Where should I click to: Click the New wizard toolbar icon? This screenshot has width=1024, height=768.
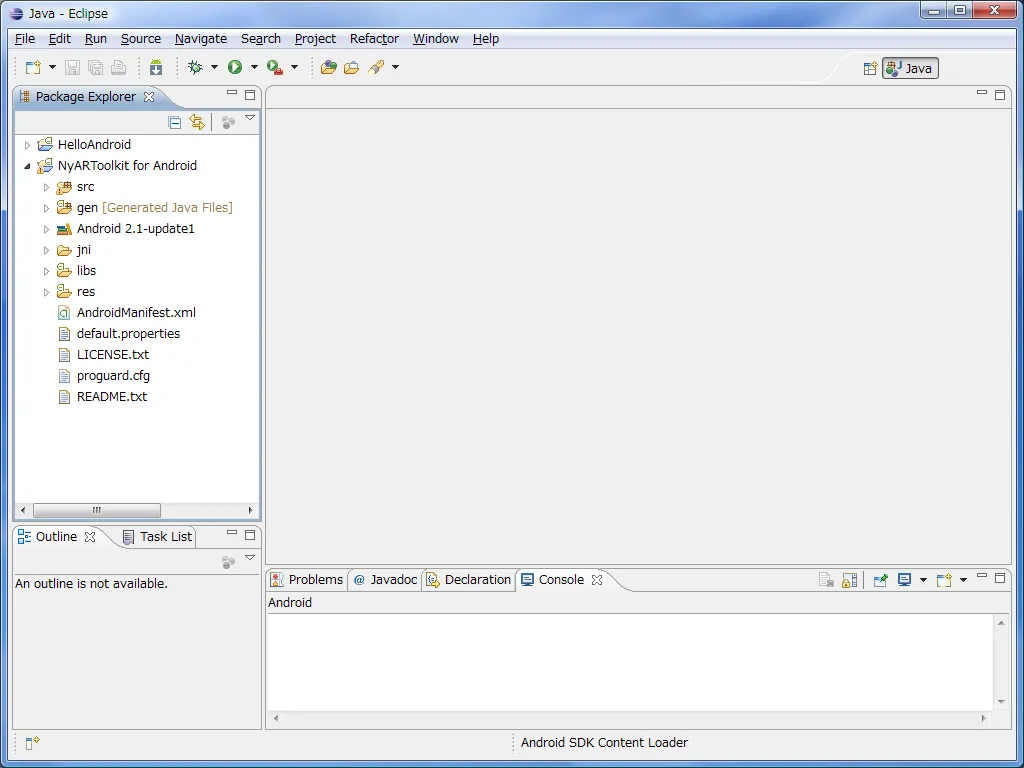pos(33,67)
